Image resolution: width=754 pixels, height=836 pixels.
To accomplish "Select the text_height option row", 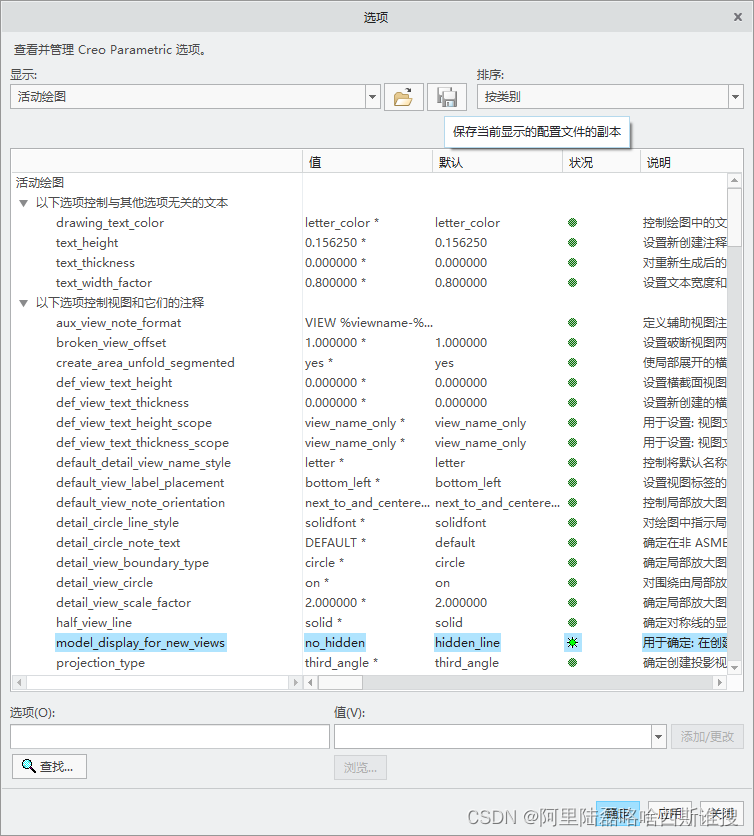I will (87, 243).
